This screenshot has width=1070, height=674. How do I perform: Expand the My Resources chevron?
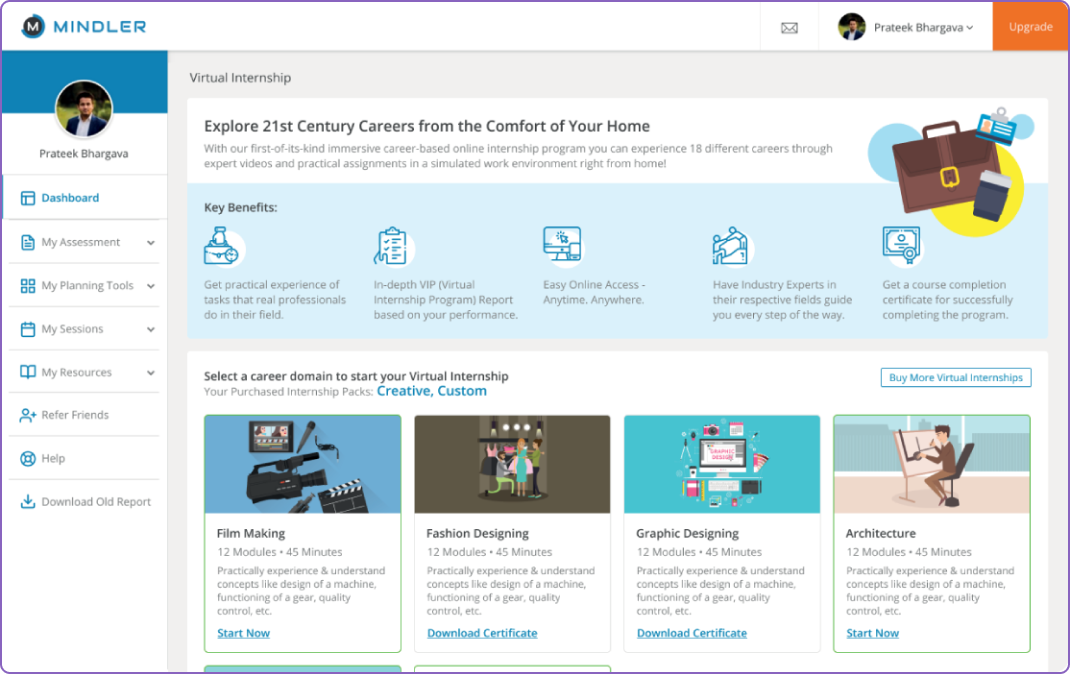[x=151, y=373]
